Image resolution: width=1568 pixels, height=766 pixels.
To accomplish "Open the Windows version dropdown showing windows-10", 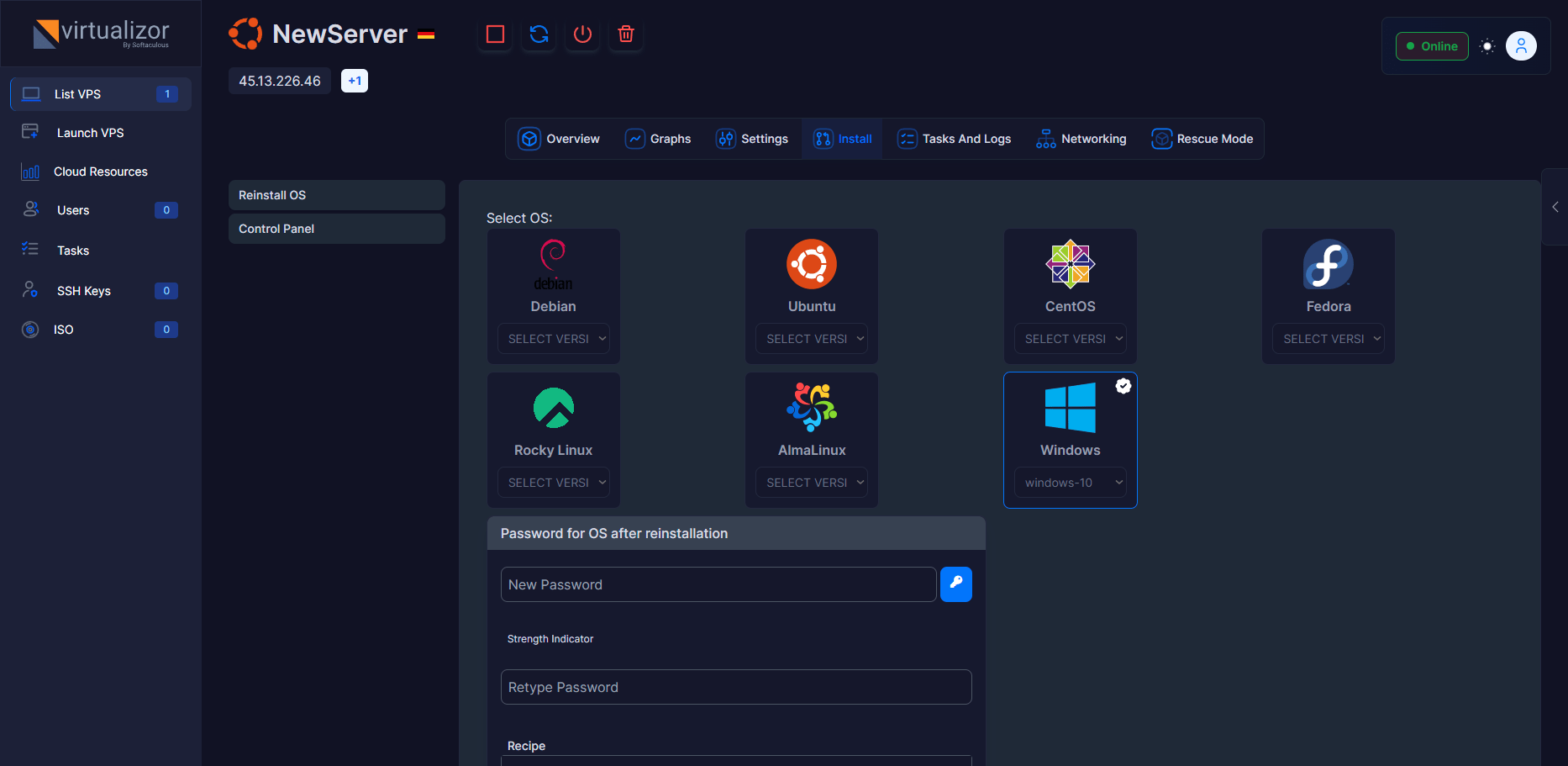I will (1071, 483).
